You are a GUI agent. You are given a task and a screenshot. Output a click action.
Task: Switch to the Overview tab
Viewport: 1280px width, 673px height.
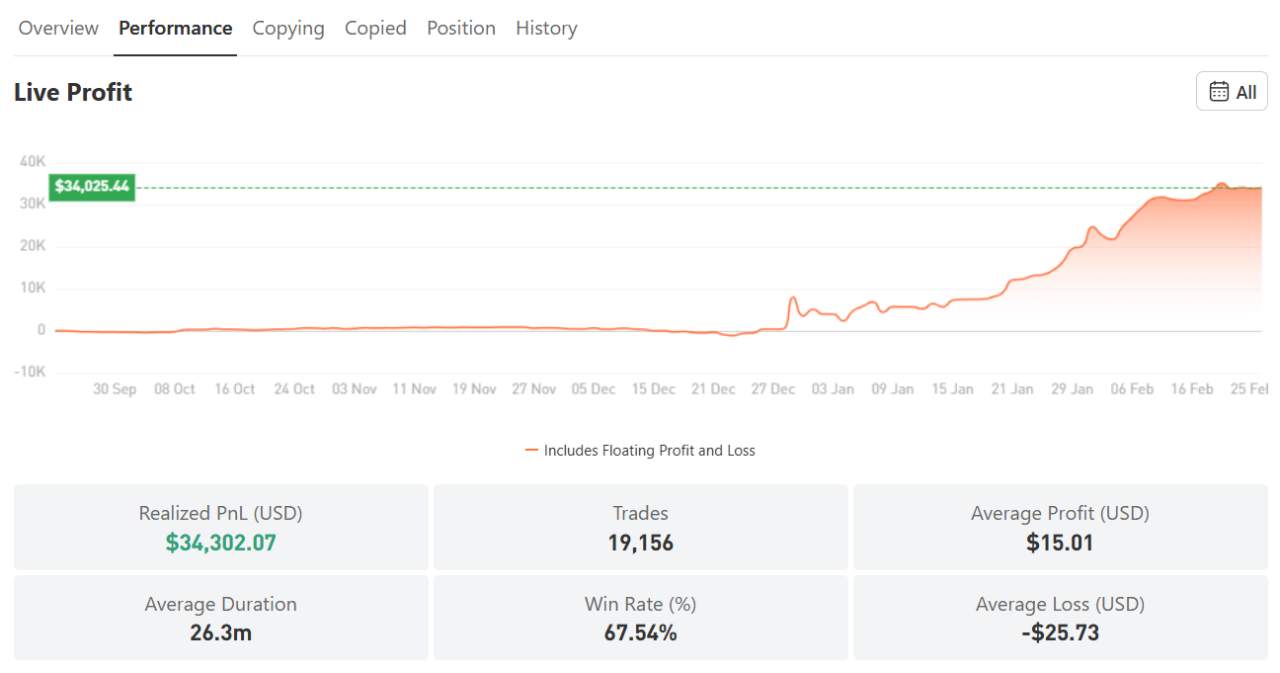[57, 28]
